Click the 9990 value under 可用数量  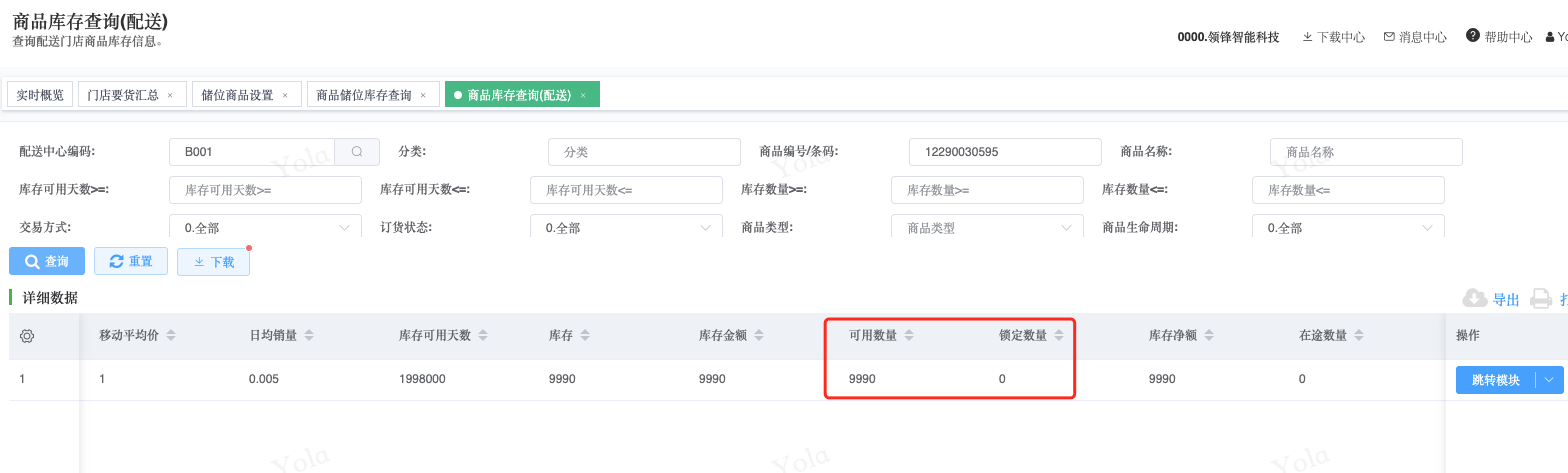pos(862,379)
